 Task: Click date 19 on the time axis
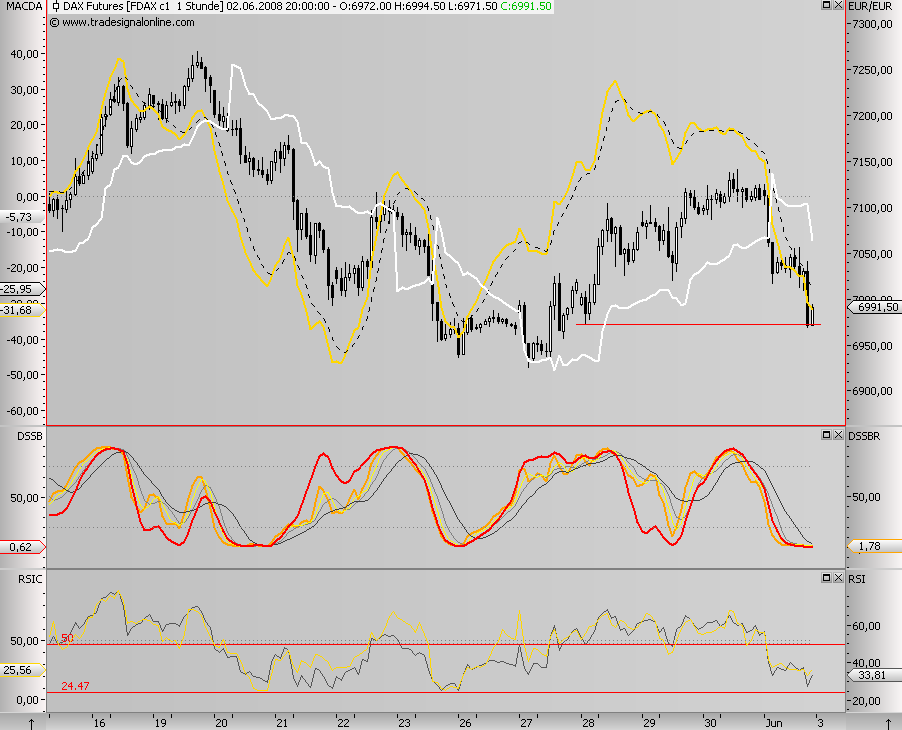tap(160, 723)
